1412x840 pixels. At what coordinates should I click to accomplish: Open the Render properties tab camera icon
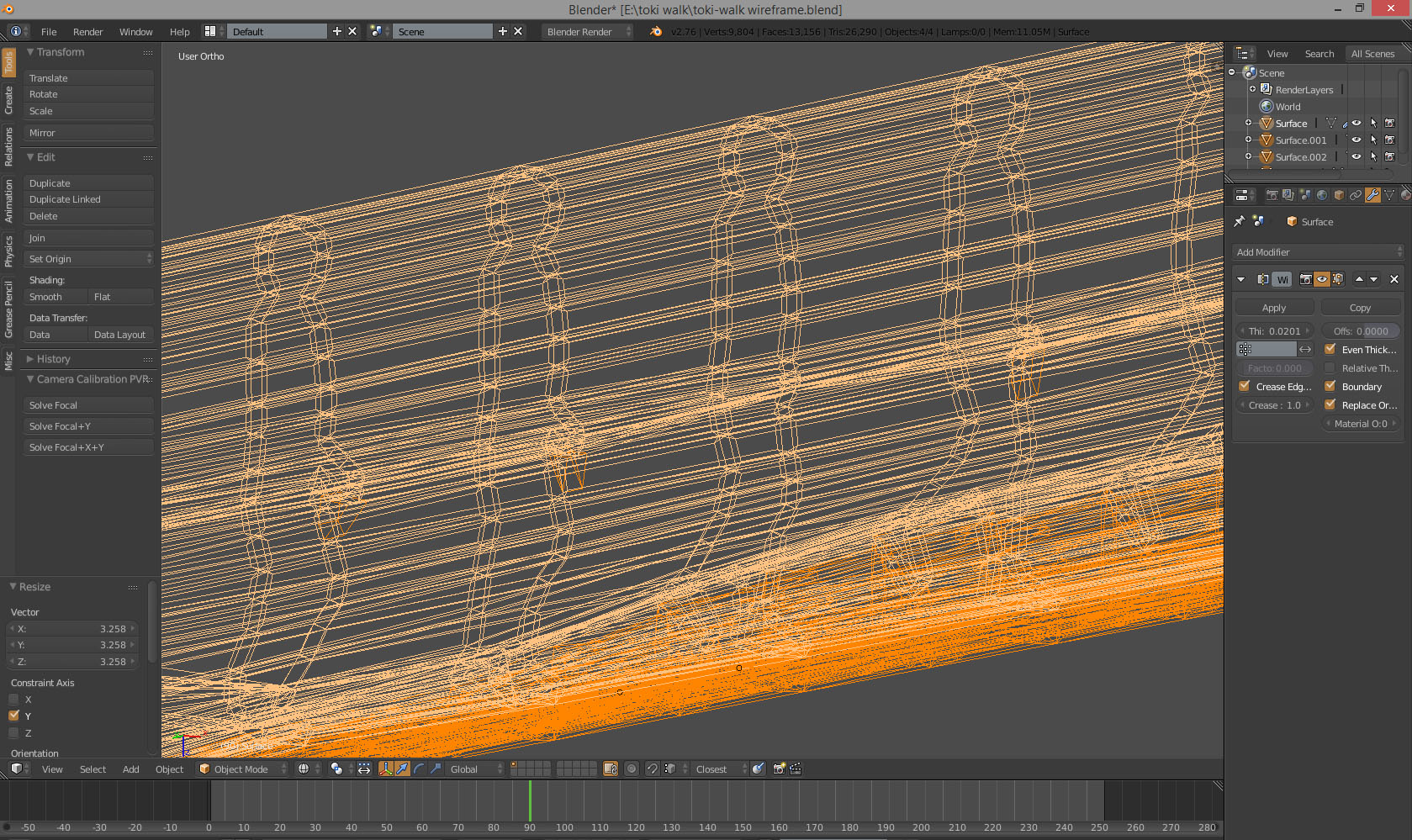pos(1272,195)
